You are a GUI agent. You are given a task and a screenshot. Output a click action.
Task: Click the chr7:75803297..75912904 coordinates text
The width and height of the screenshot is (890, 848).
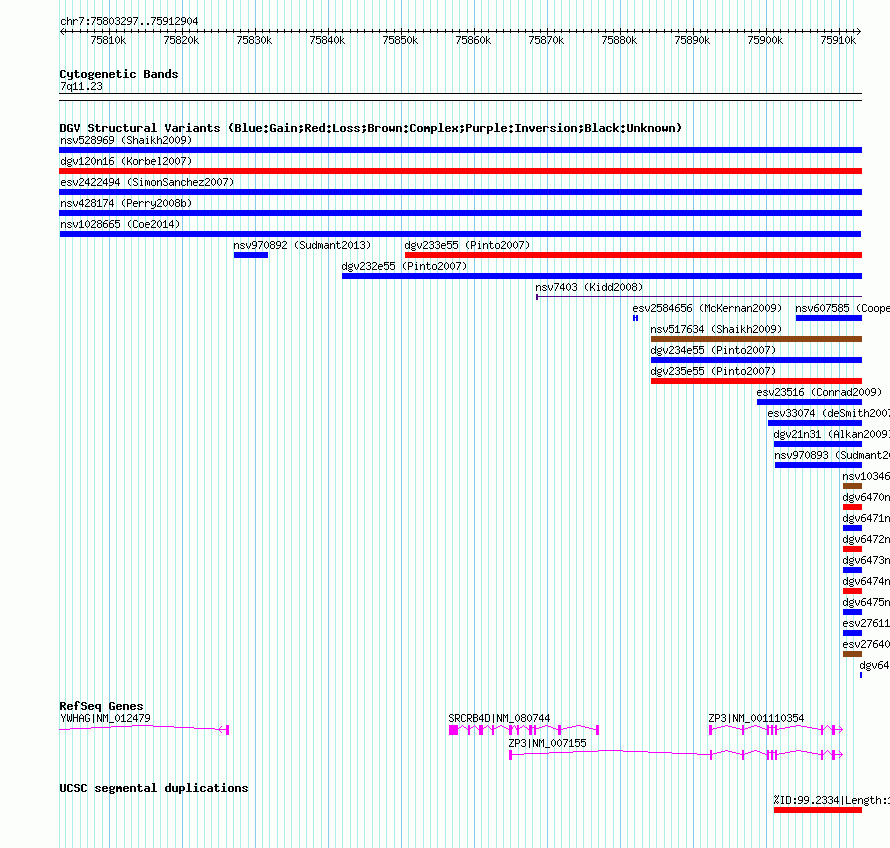click(129, 21)
